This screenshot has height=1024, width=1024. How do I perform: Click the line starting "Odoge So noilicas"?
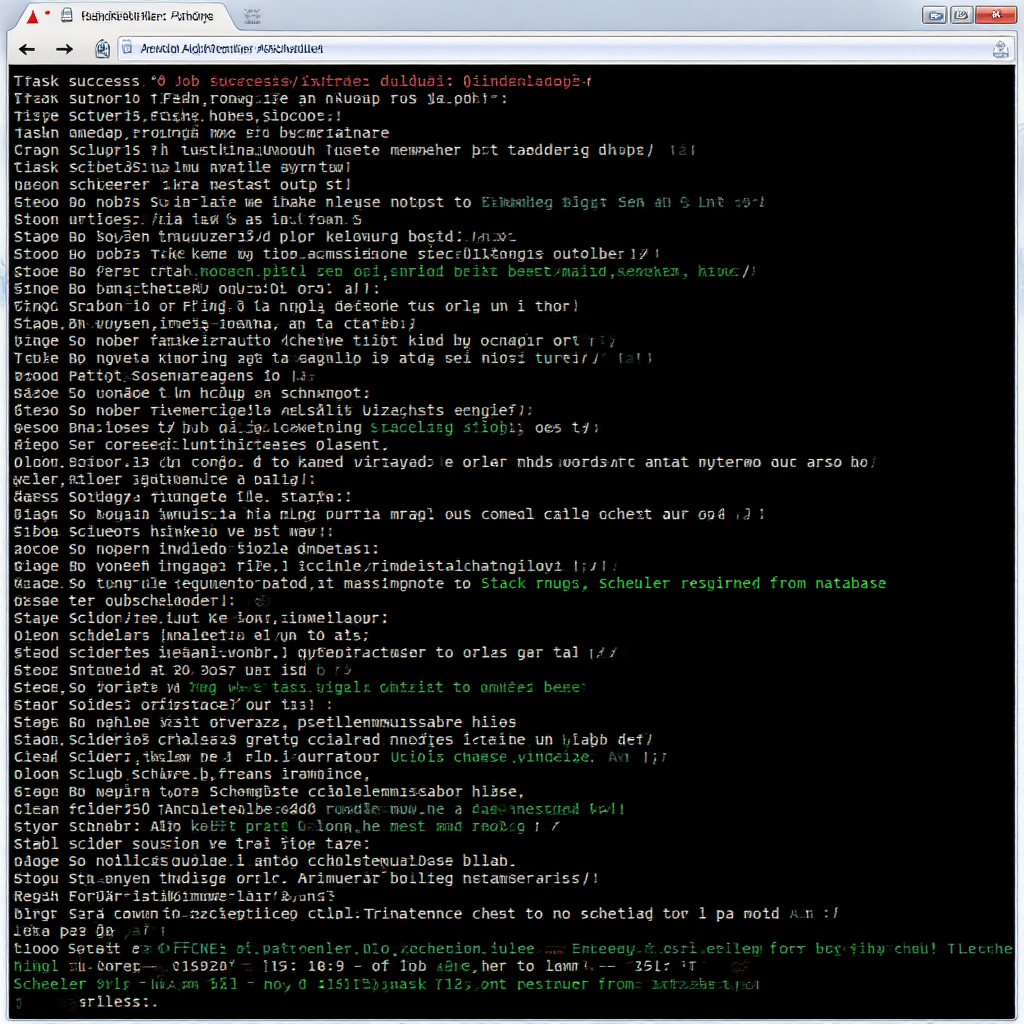tap(265, 861)
